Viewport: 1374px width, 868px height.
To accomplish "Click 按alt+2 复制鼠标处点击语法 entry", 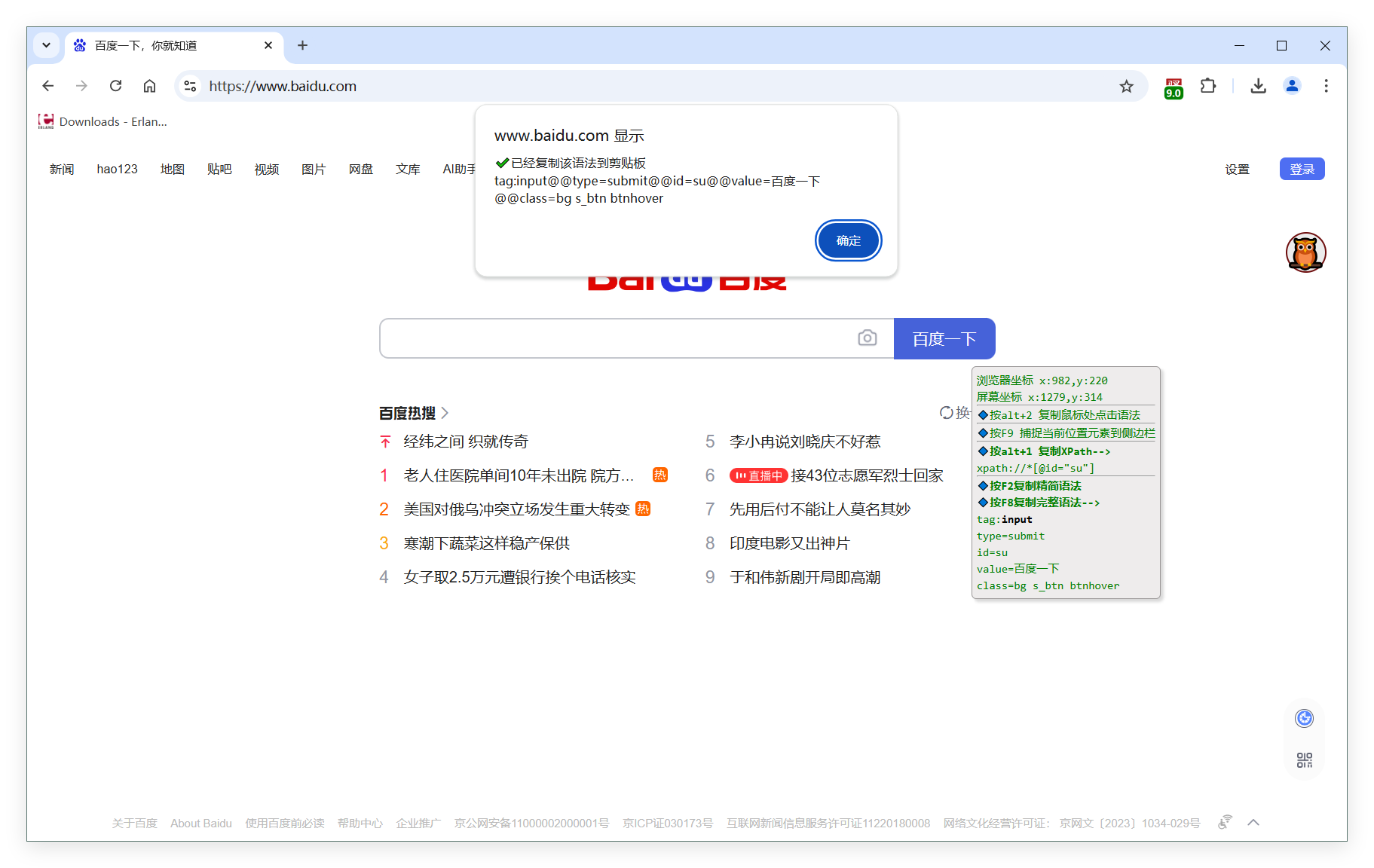I will point(1059,414).
